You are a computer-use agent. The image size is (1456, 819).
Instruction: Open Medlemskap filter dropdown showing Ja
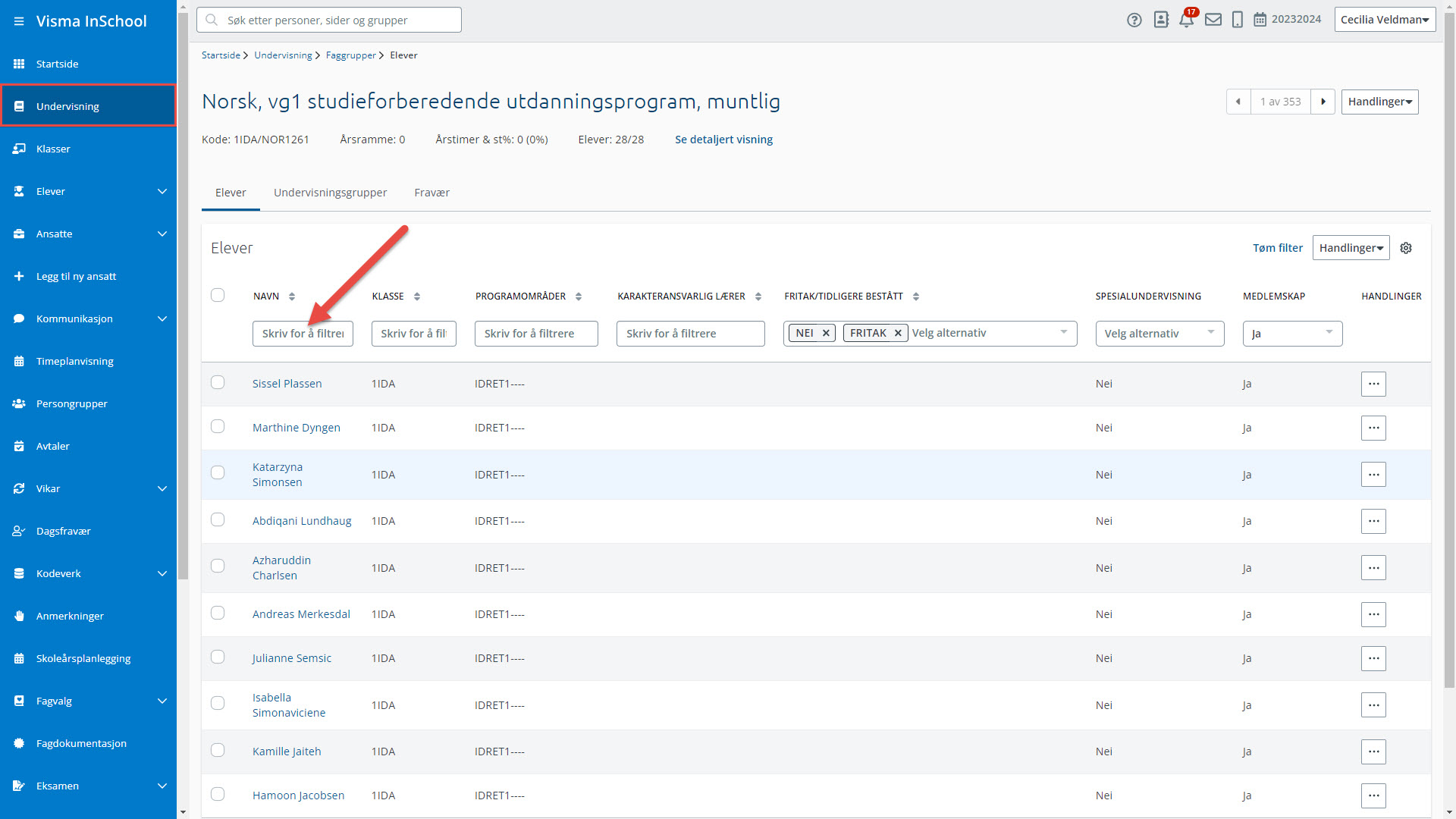coord(1292,334)
